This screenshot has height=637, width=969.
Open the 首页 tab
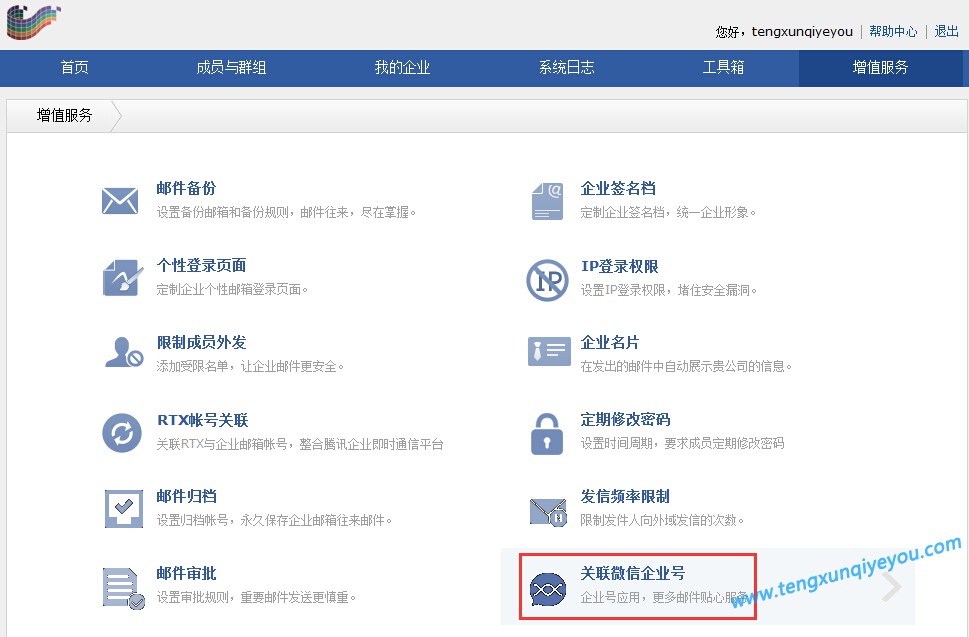tap(74, 67)
